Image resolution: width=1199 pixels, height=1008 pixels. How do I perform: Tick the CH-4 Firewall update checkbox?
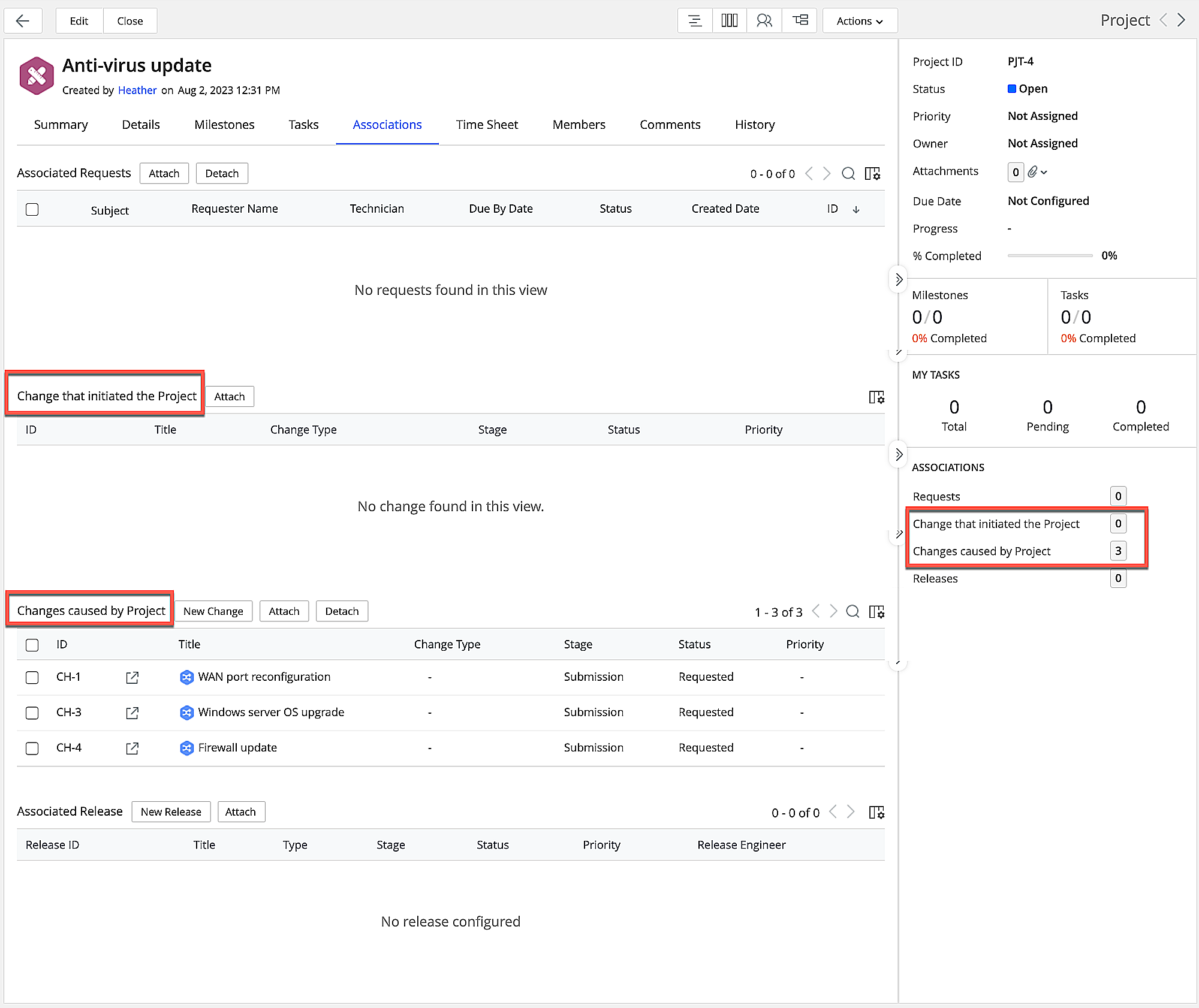(32, 748)
